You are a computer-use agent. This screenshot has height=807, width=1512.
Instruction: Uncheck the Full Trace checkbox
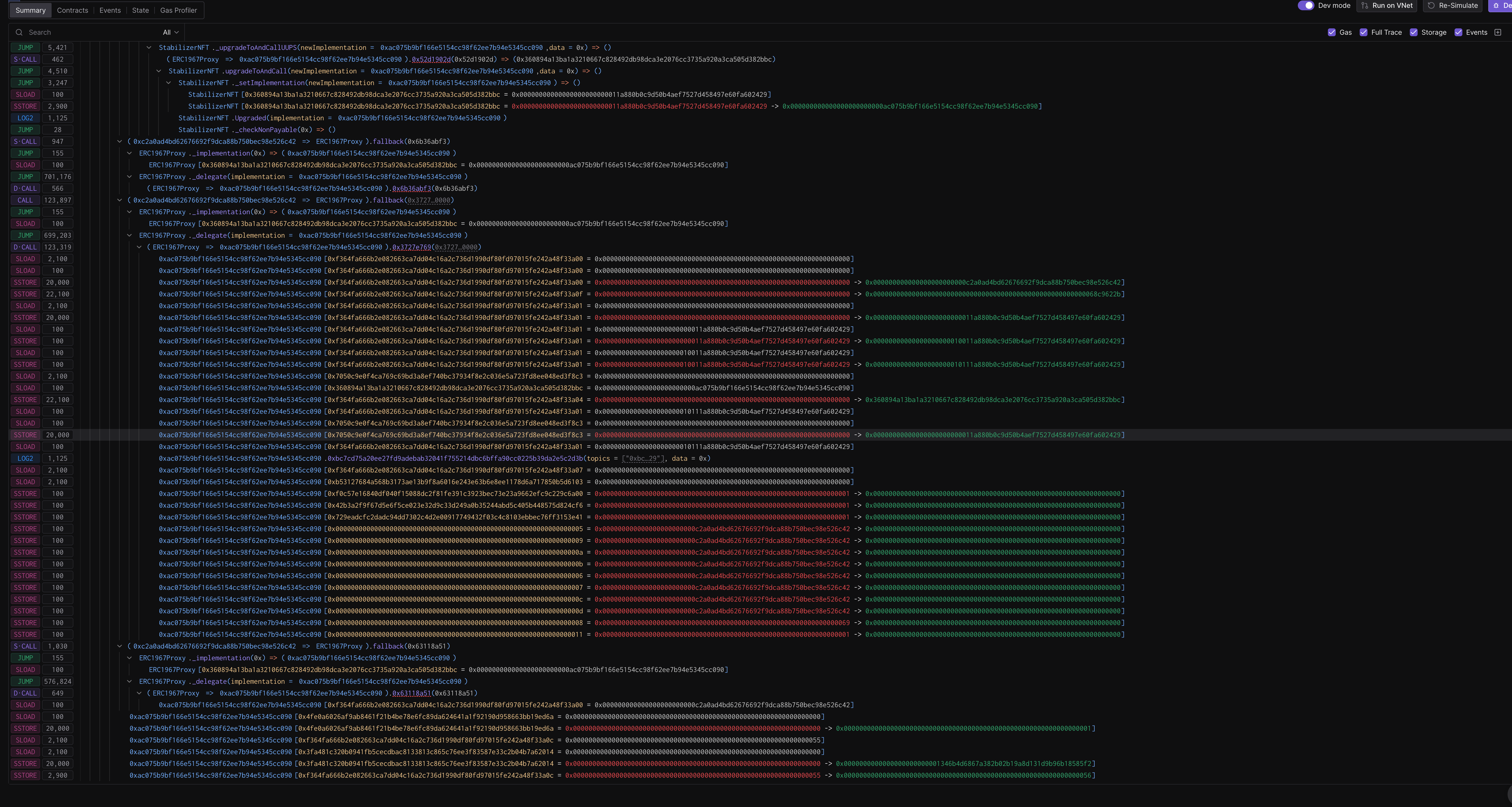(x=1363, y=32)
